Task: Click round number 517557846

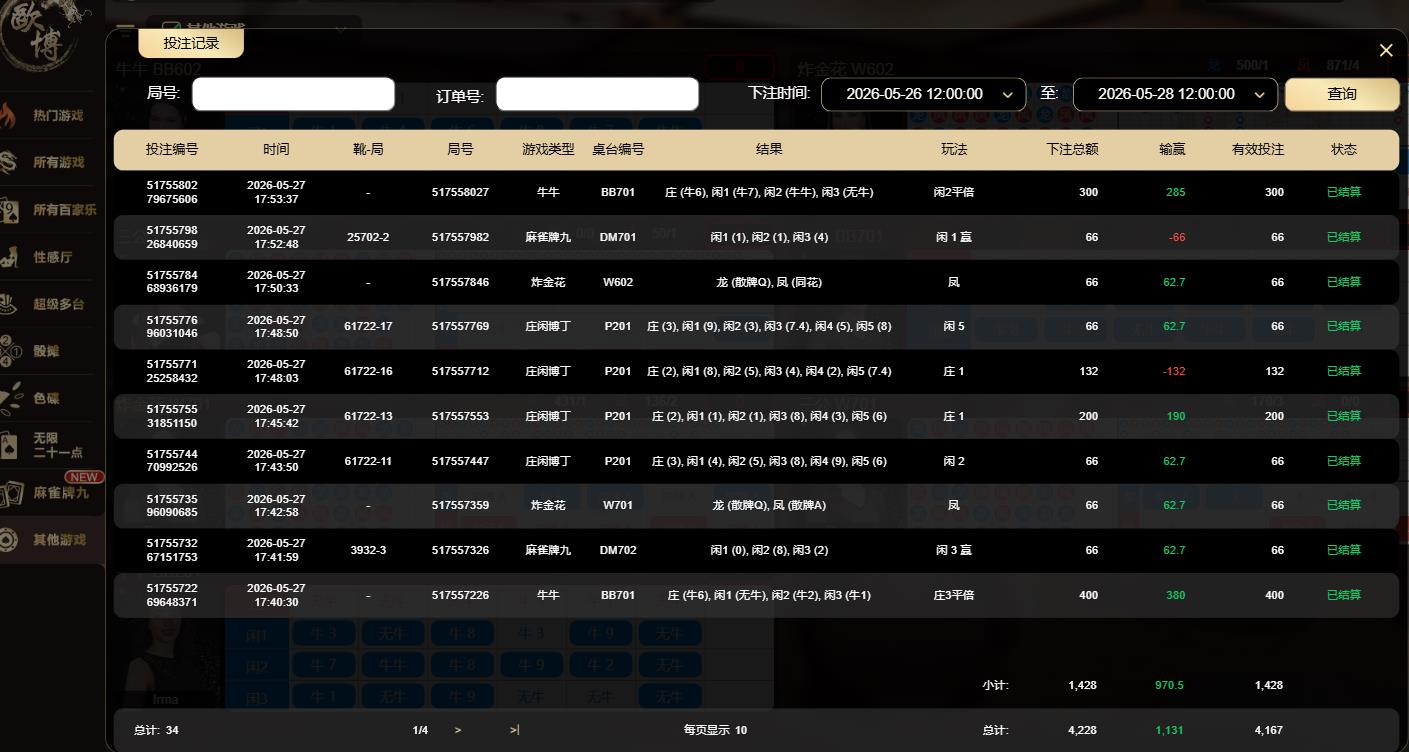Action: 460,282
